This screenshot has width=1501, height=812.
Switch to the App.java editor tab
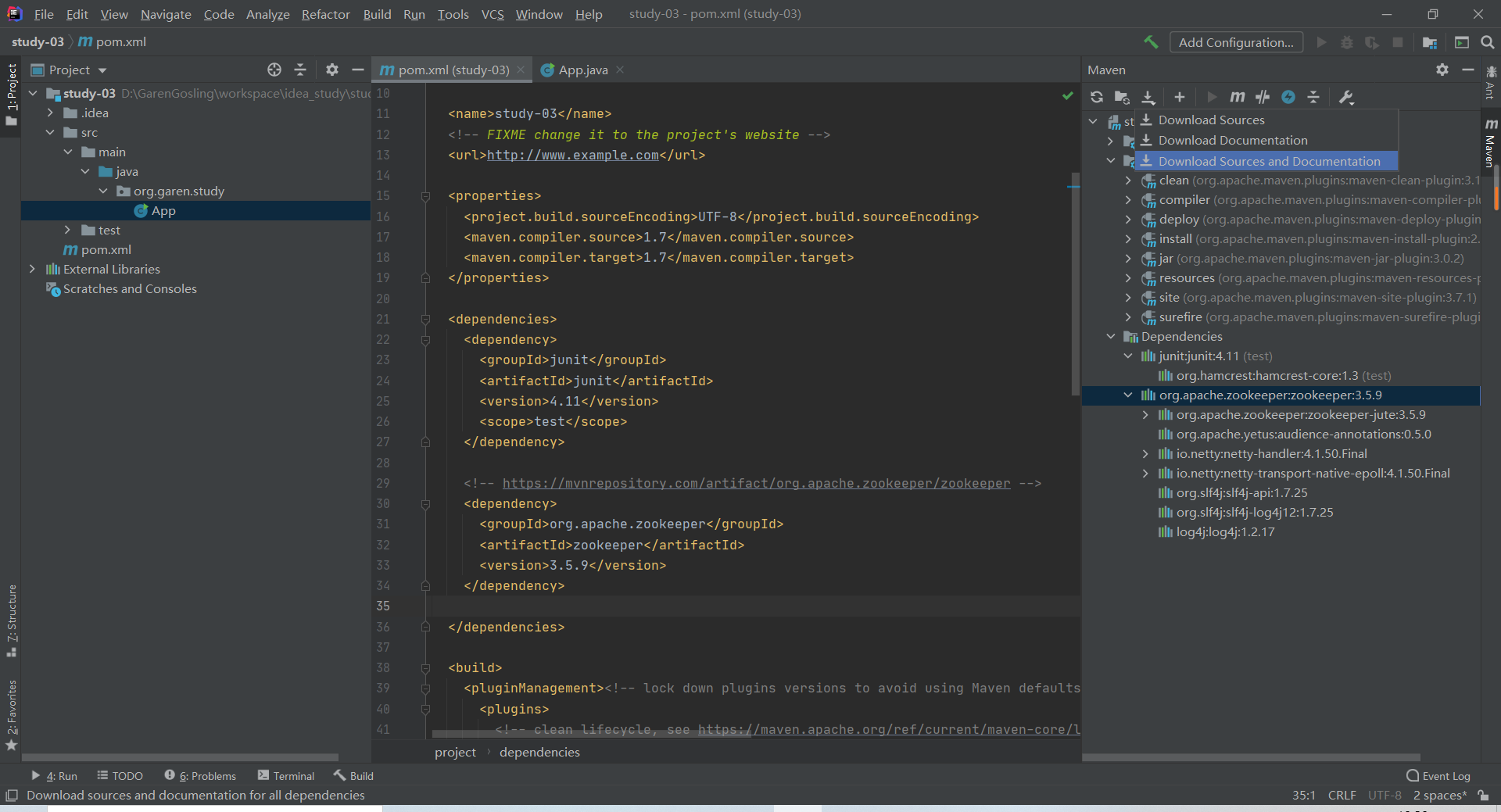pyautogui.click(x=582, y=70)
